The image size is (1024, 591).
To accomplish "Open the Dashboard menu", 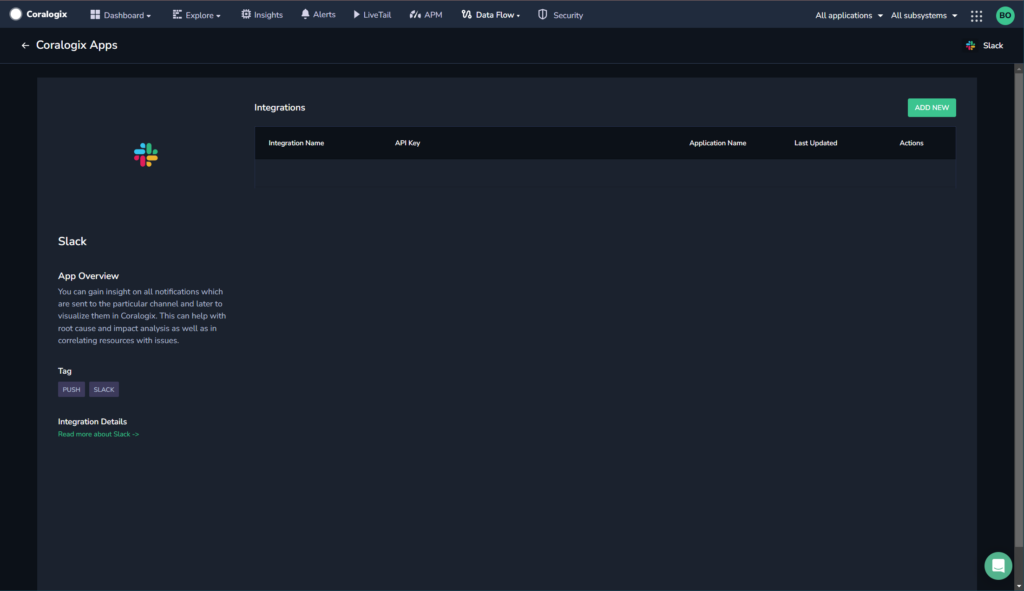I will coord(120,15).
